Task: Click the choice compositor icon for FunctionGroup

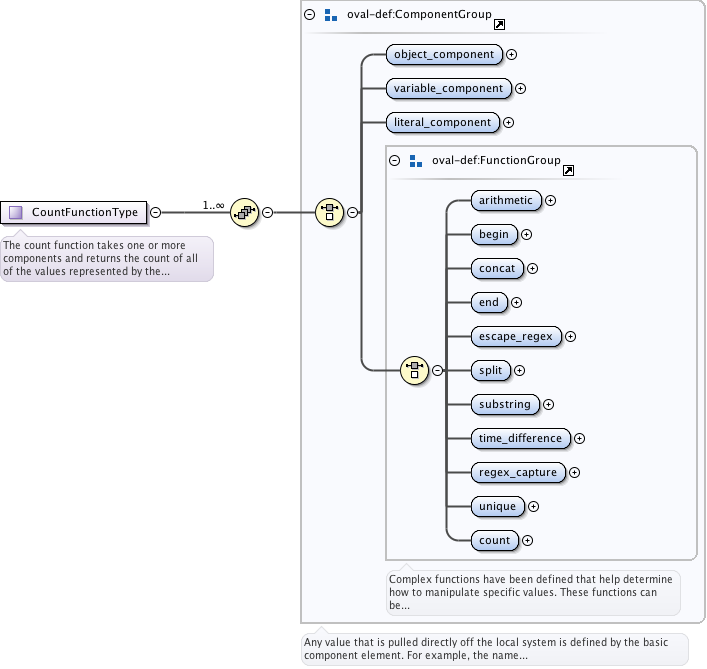Action: point(414,370)
